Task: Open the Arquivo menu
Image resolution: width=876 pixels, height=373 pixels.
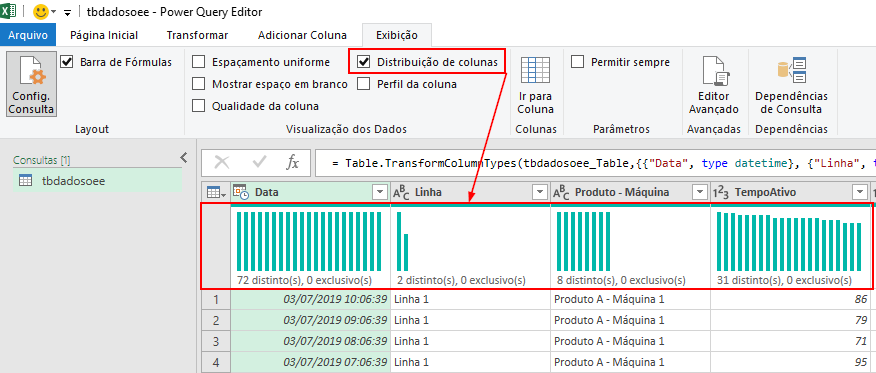Action: (x=28, y=35)
